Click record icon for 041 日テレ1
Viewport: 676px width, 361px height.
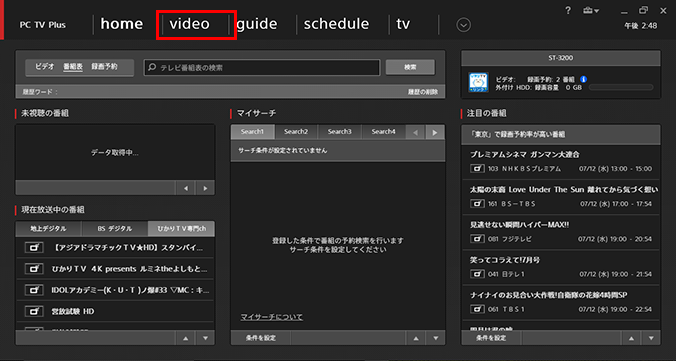(477, 274)
